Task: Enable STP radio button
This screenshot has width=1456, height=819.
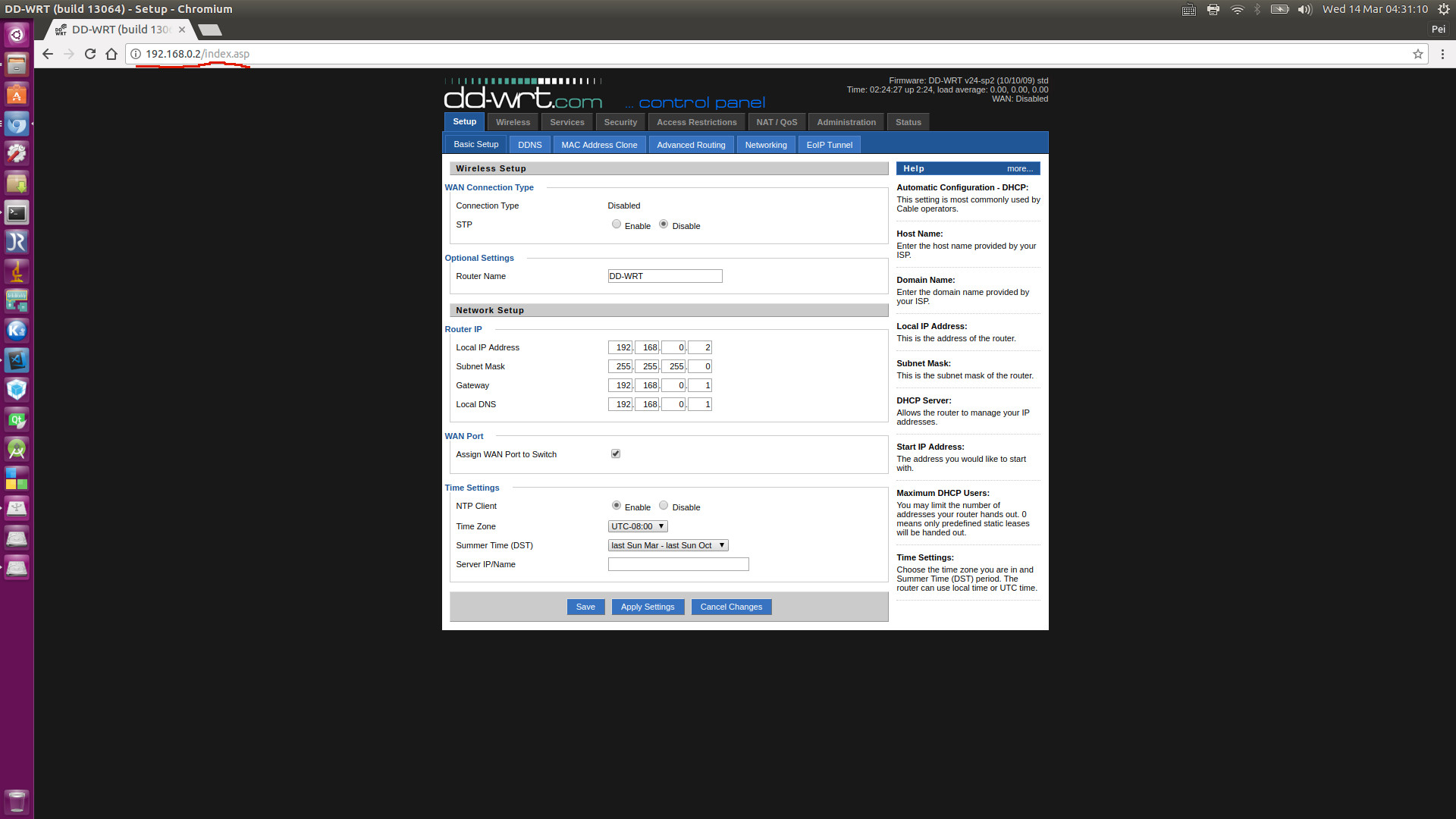Action: point(616,223)
